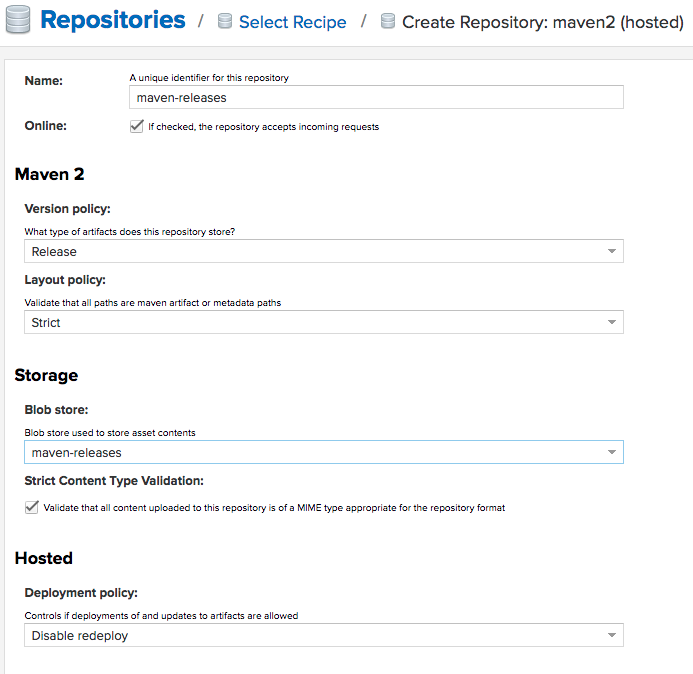
Task: Go back to Select Recipe
Action: (293, 22)
